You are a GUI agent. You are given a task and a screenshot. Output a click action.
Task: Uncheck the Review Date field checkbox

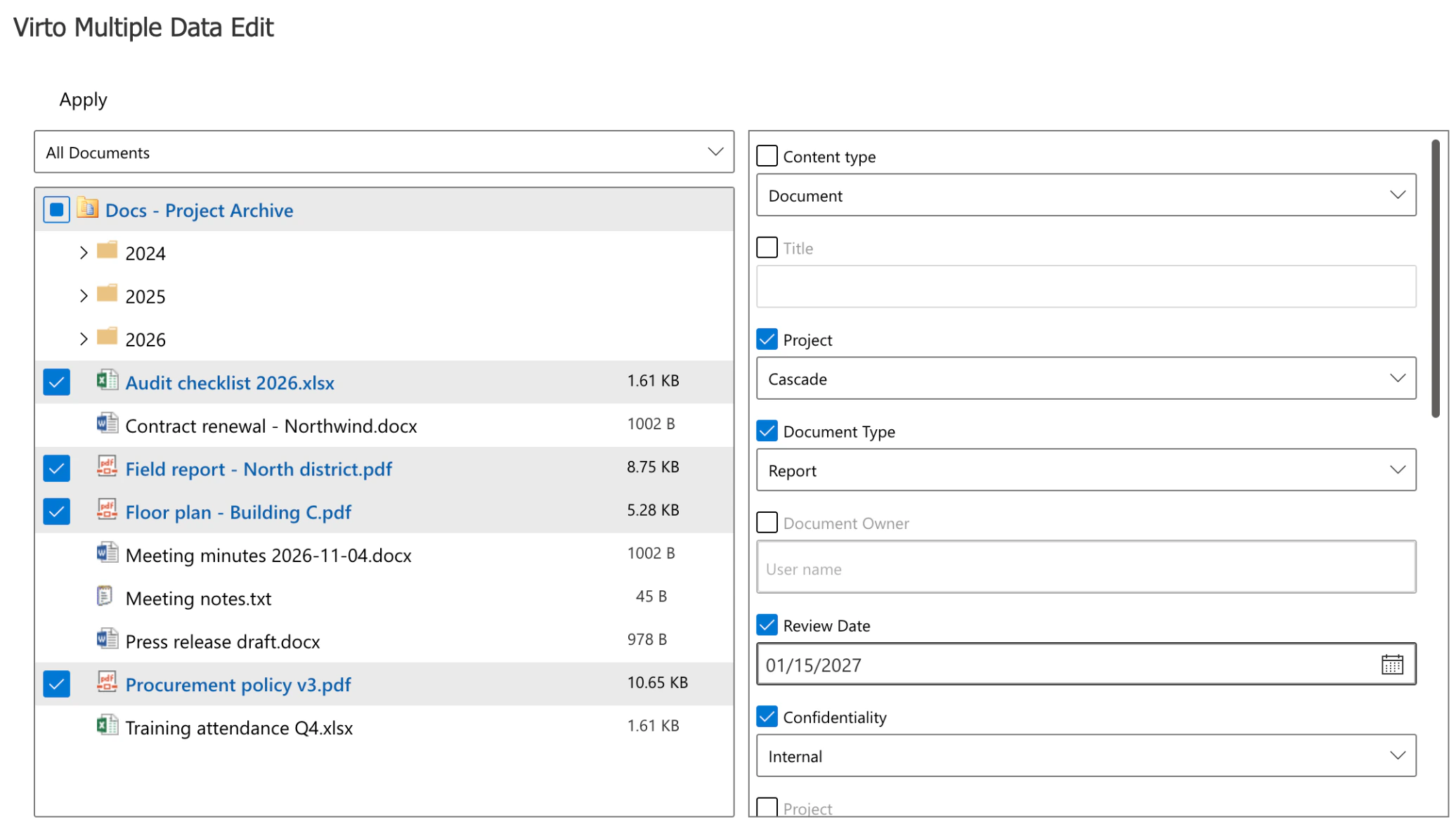coord(767,625)
